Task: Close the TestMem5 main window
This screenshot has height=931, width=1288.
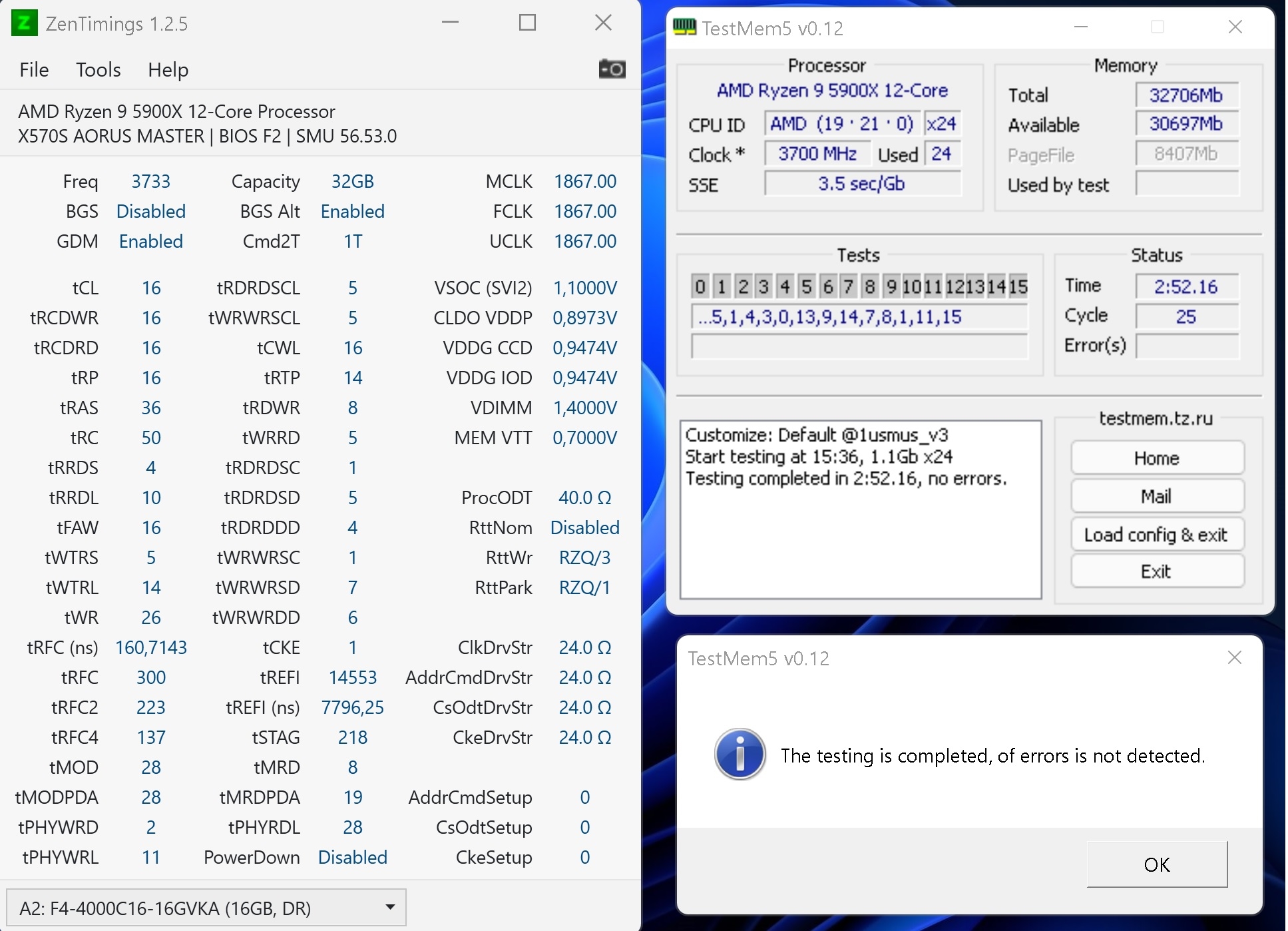Action: (x=1235, y=27)
